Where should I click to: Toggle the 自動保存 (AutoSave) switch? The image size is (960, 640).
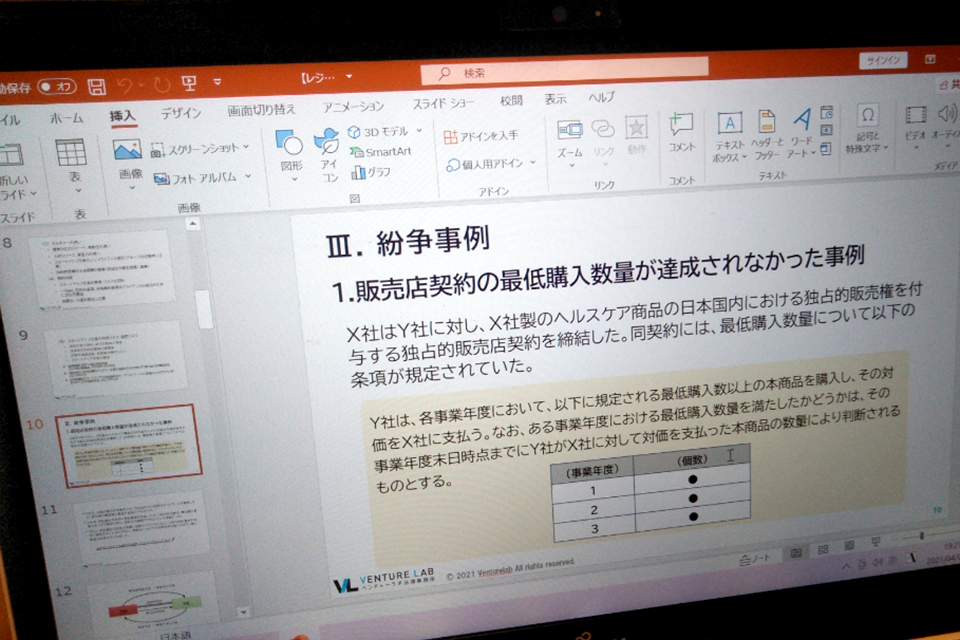coord(57,87)
